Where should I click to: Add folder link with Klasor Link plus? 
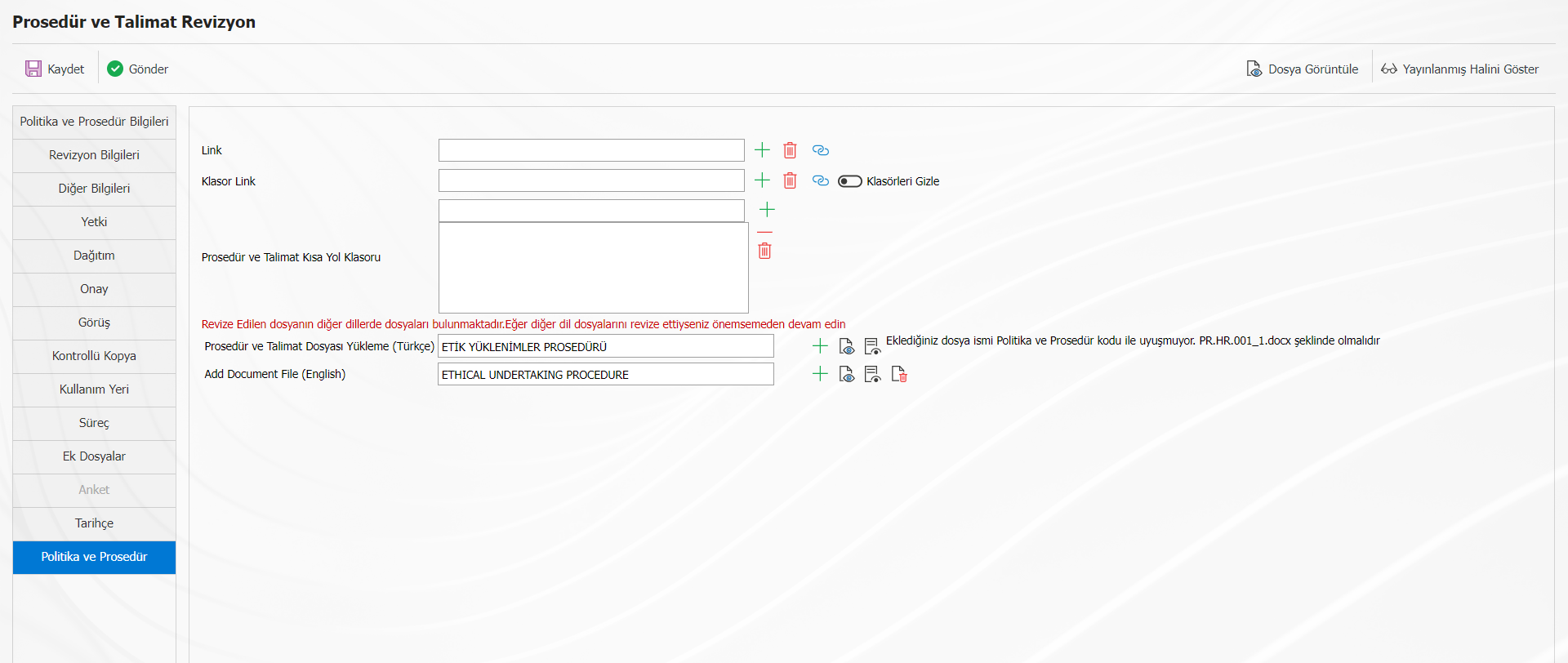click(762, 180)
